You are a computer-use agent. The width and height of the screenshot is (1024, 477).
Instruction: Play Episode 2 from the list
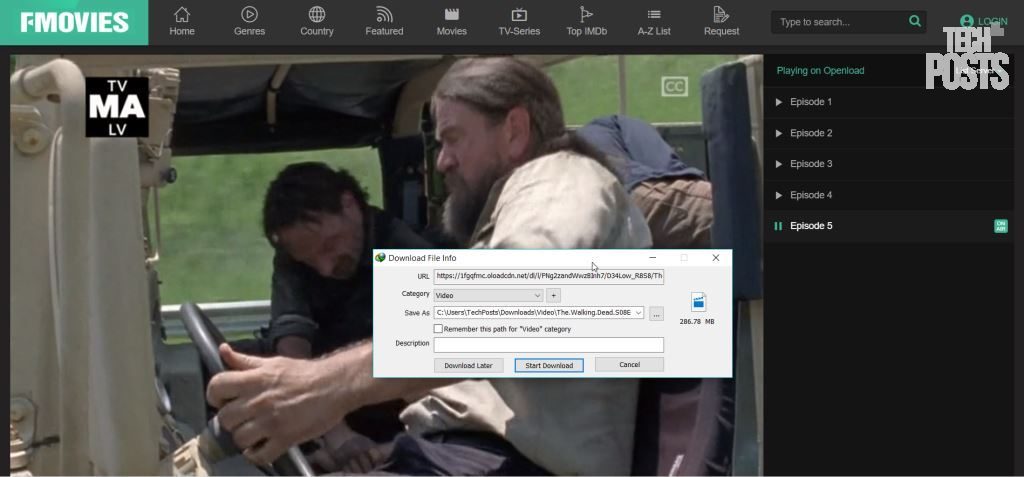[x=889, y=133]
